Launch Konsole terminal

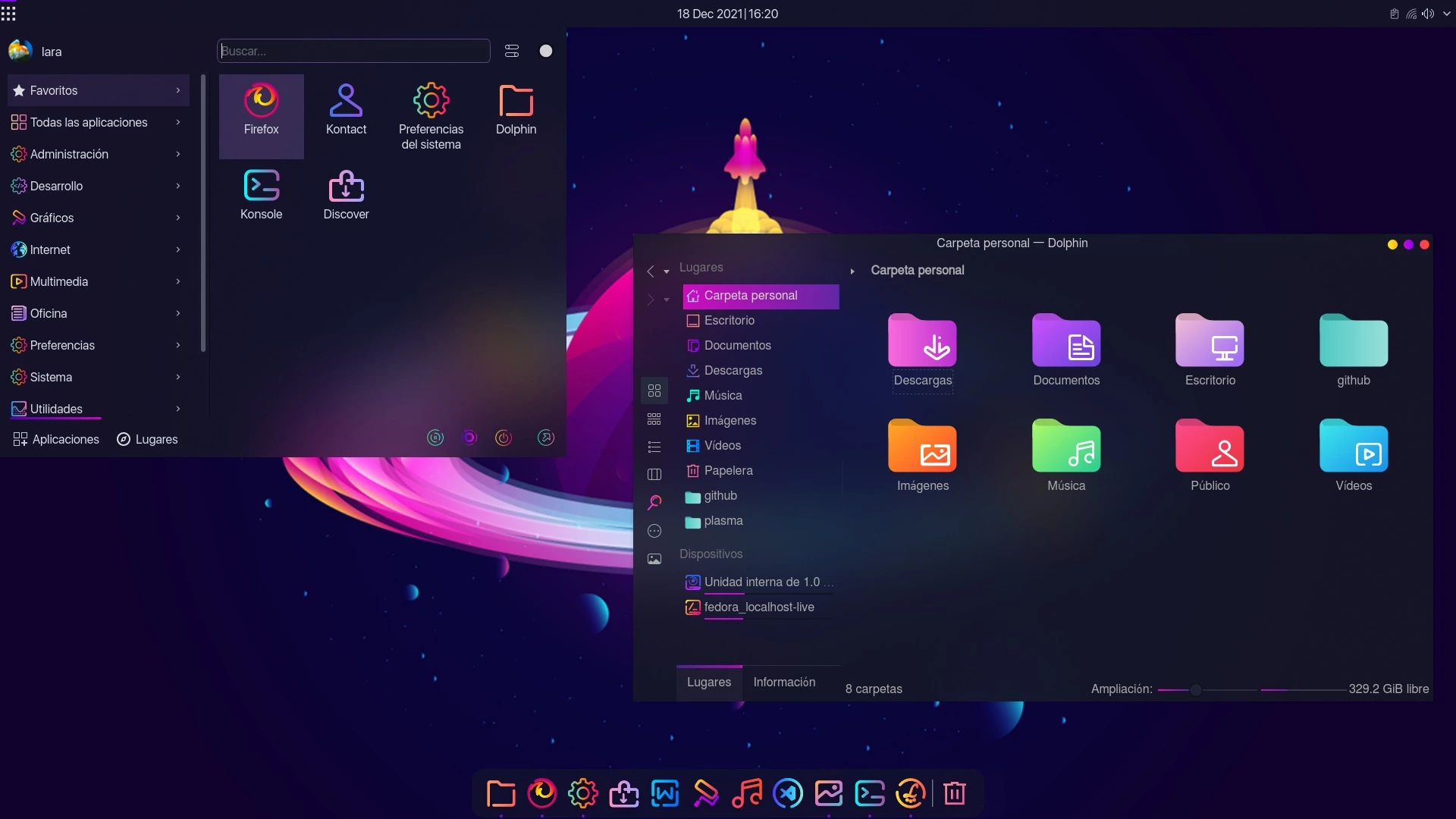click(x=261, y=192)
